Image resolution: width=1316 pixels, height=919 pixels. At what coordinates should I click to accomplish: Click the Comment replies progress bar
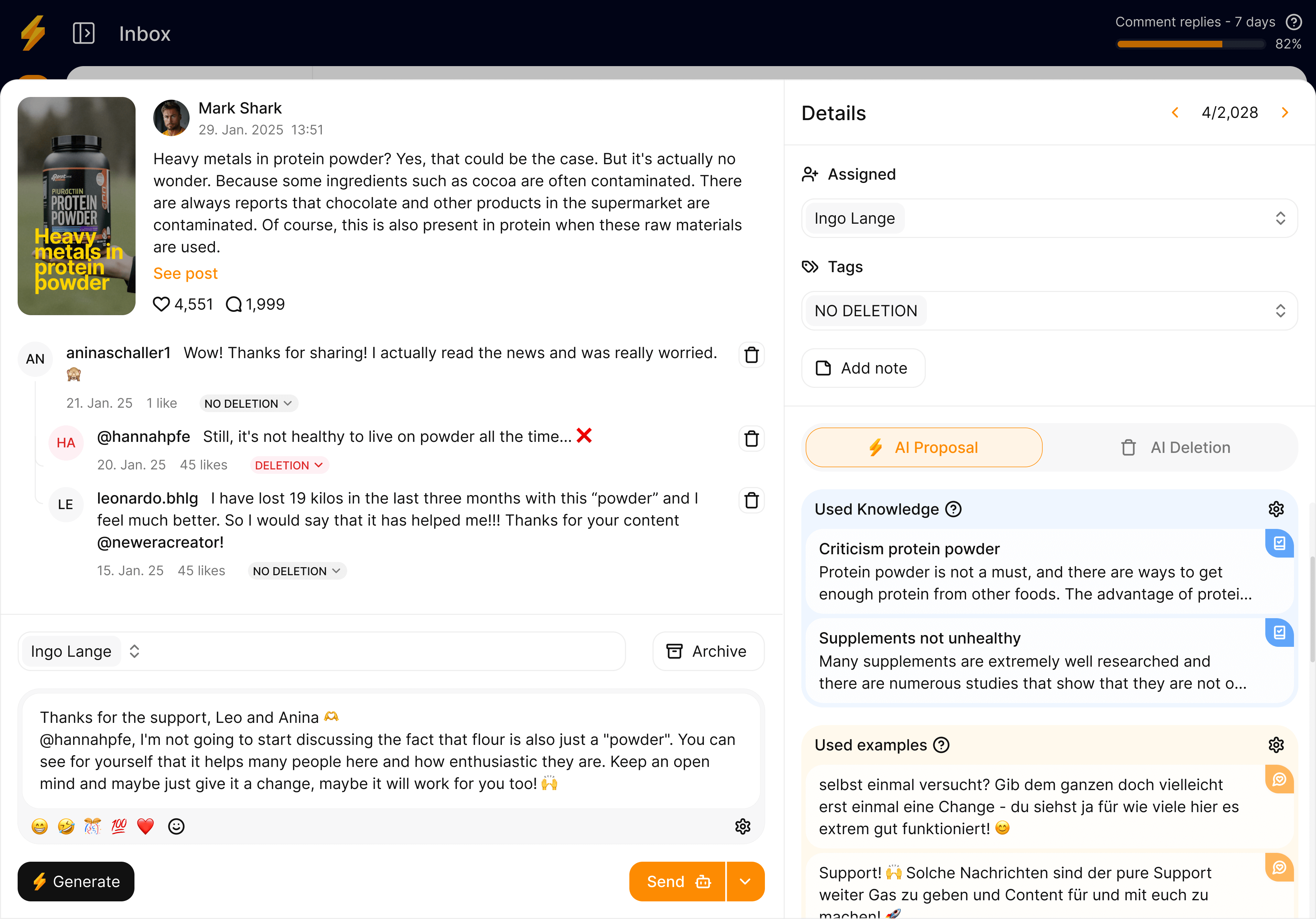[x=1191, y=44]
